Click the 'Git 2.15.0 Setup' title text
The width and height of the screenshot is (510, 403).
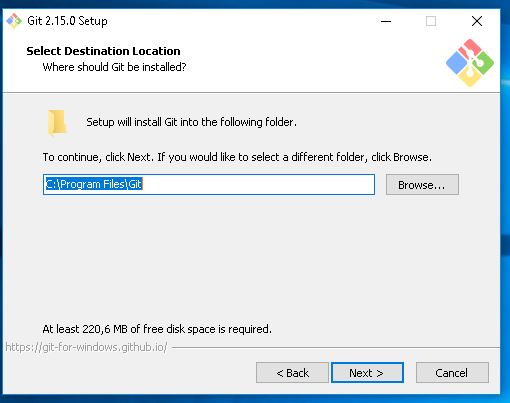coord(67,21)
